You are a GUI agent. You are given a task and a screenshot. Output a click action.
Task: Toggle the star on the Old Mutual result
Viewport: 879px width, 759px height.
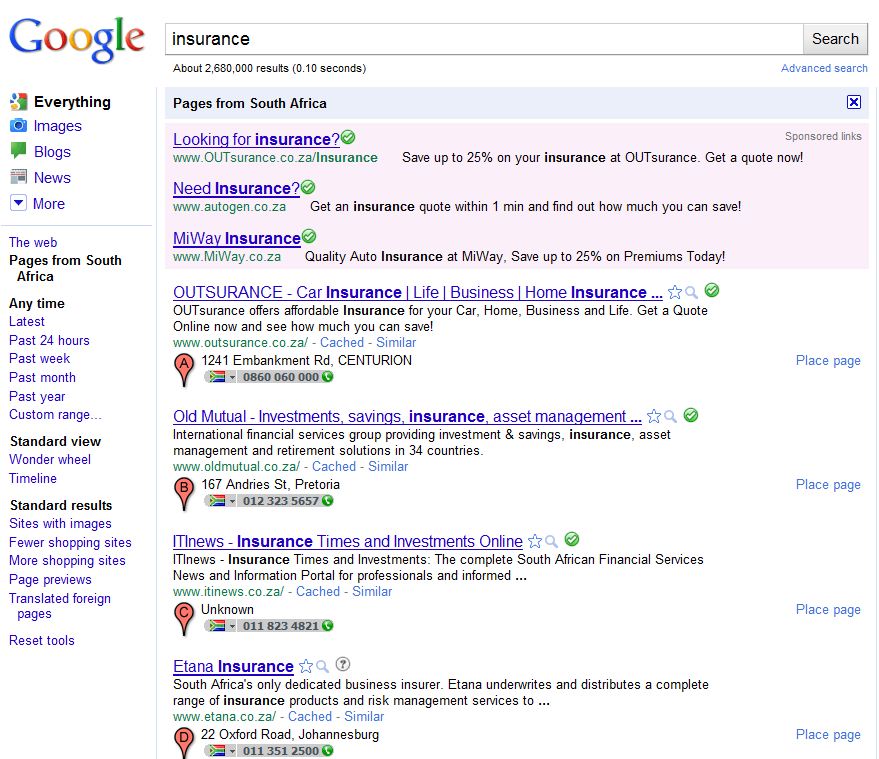(655, 415)
